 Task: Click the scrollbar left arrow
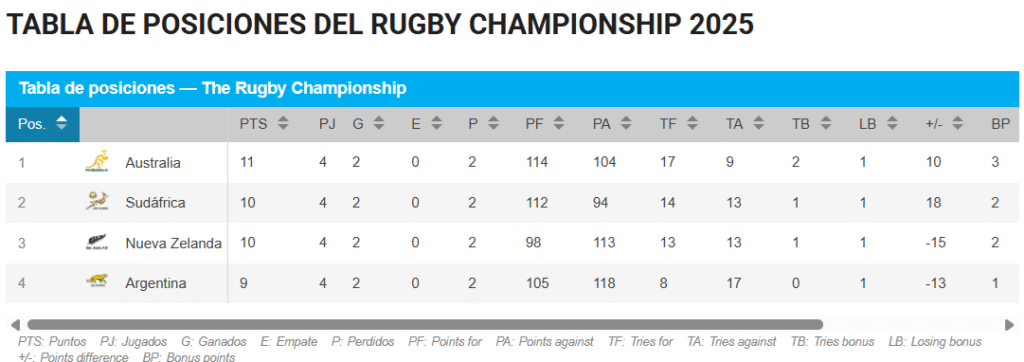point(16,325)
